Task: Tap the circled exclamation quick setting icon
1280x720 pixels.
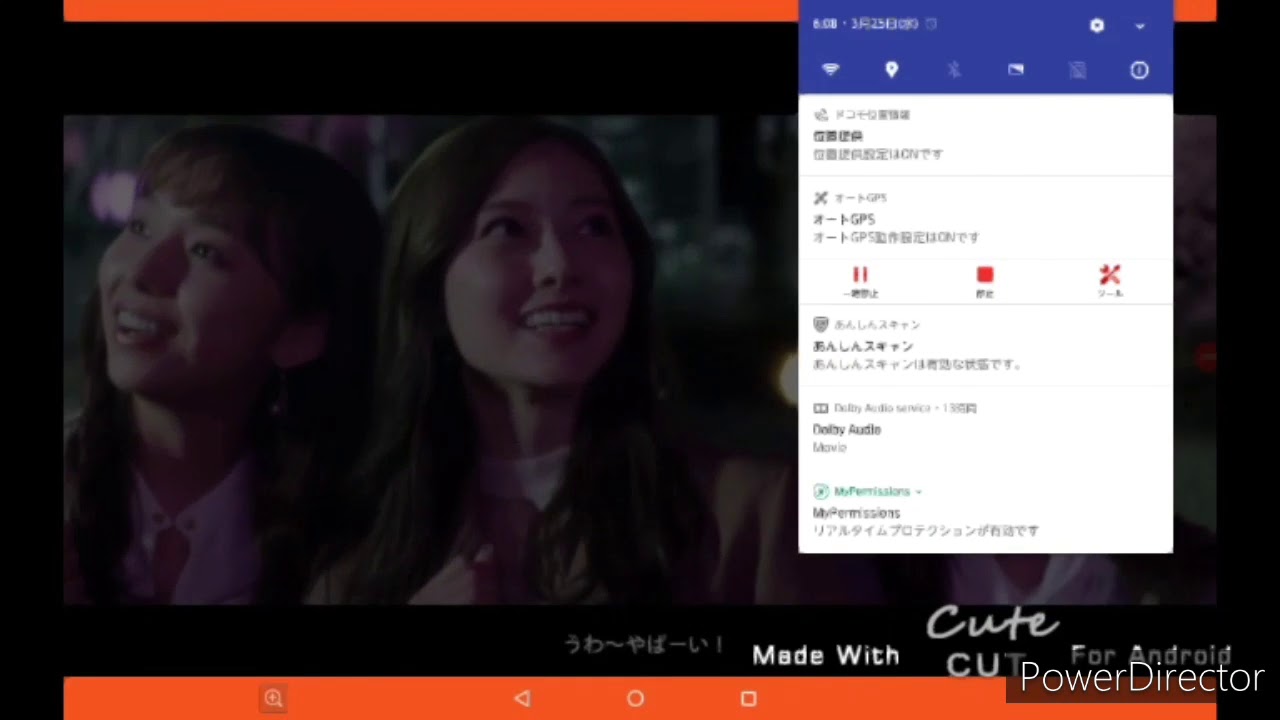Action: tap(1139, 70)
